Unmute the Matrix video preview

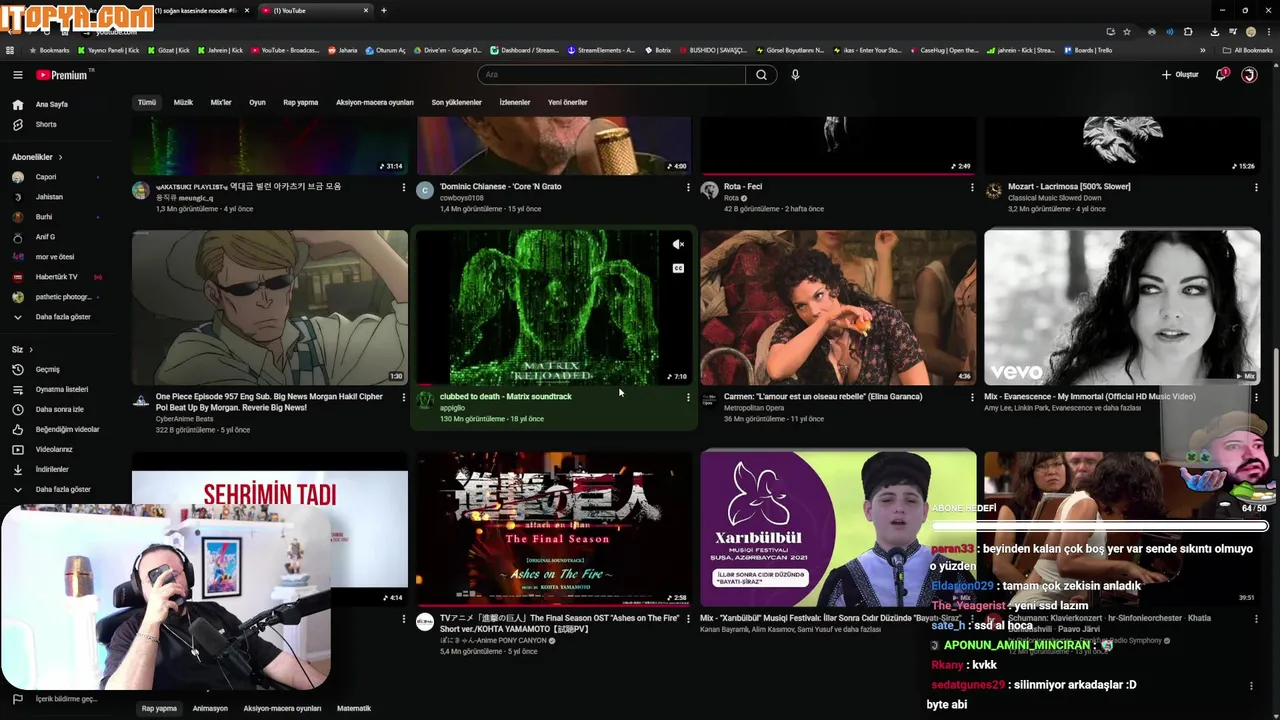click(x=678, y=245)
